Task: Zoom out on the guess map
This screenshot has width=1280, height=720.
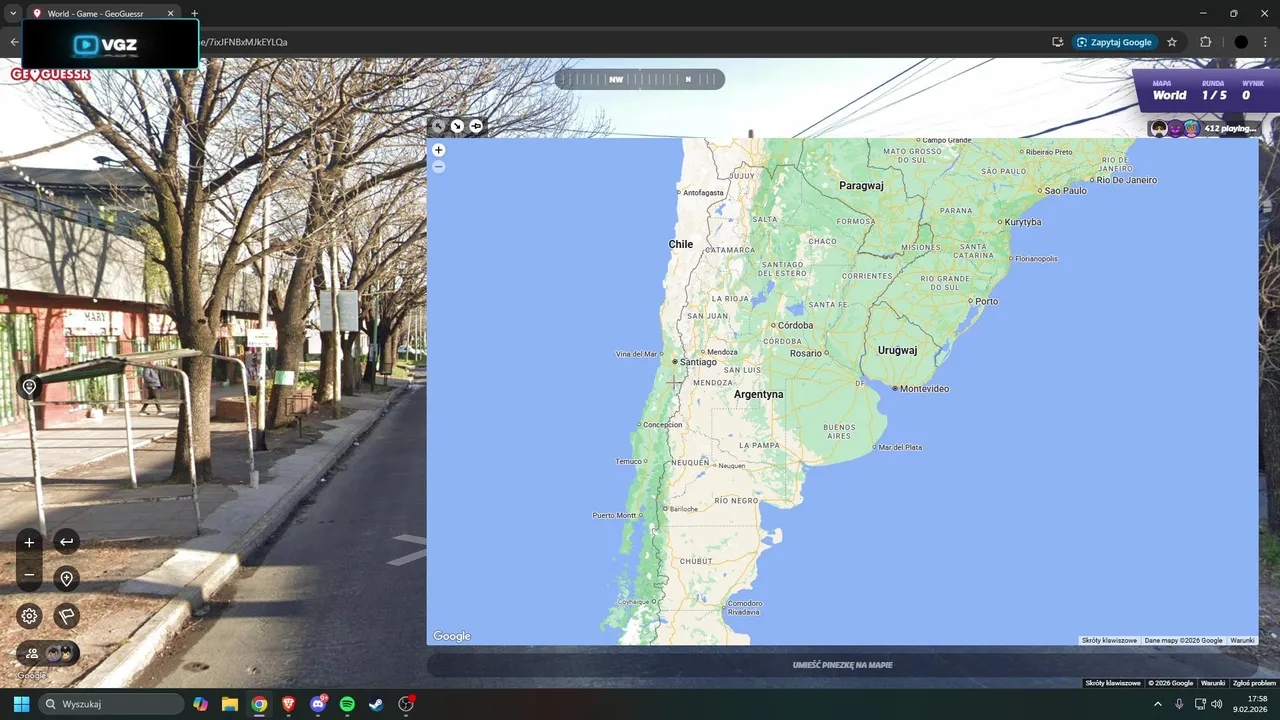Action: pyautogui.click(x=438, y=167)
